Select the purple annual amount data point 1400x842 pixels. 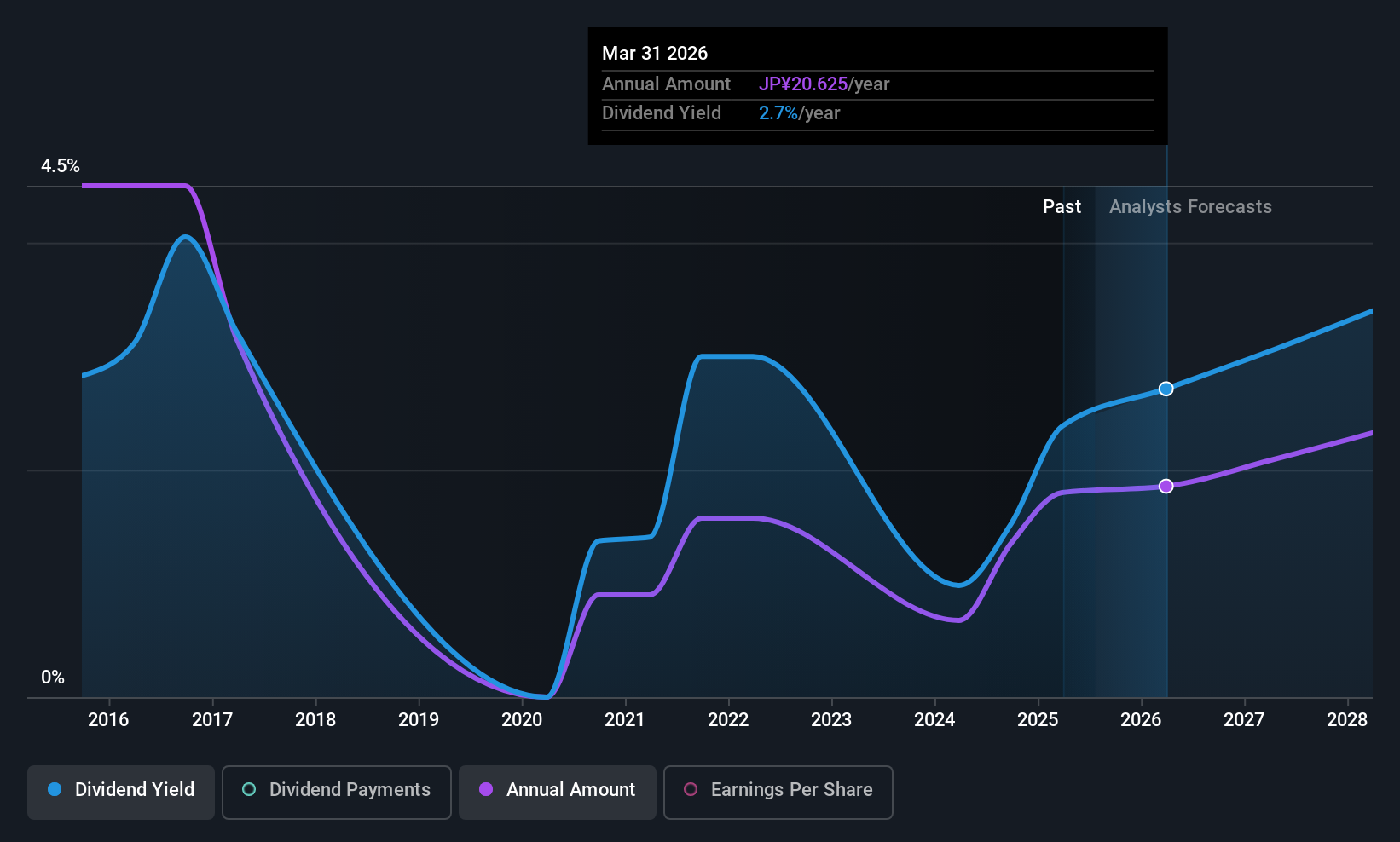click(1166, 486)
